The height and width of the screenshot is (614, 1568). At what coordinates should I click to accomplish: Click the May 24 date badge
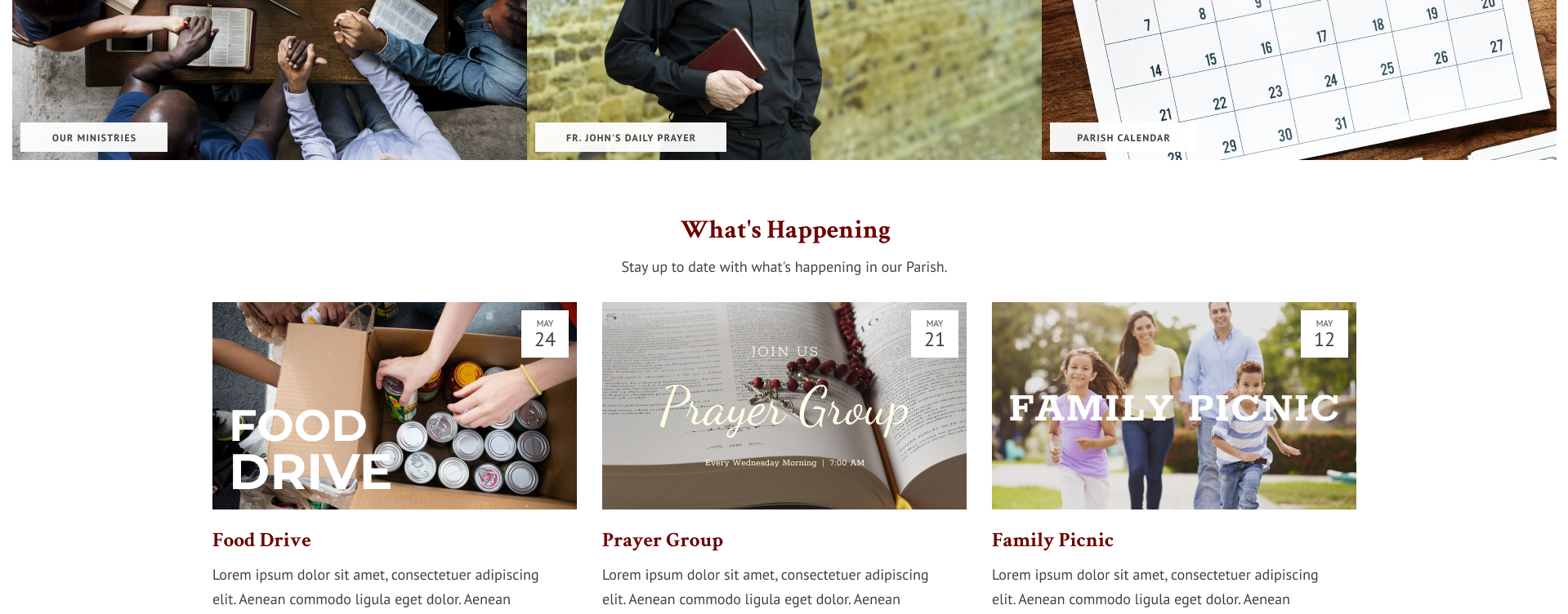(x=545, y=333)
